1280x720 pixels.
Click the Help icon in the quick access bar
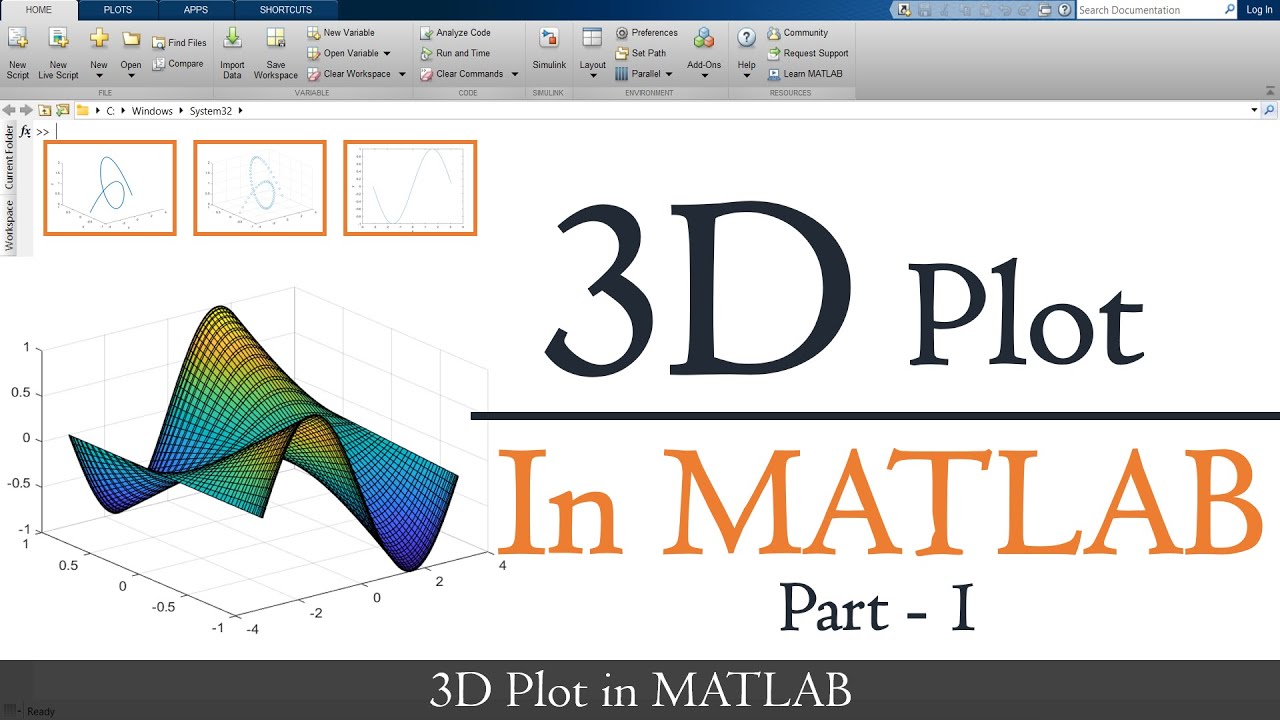[x=1064, y=10]
